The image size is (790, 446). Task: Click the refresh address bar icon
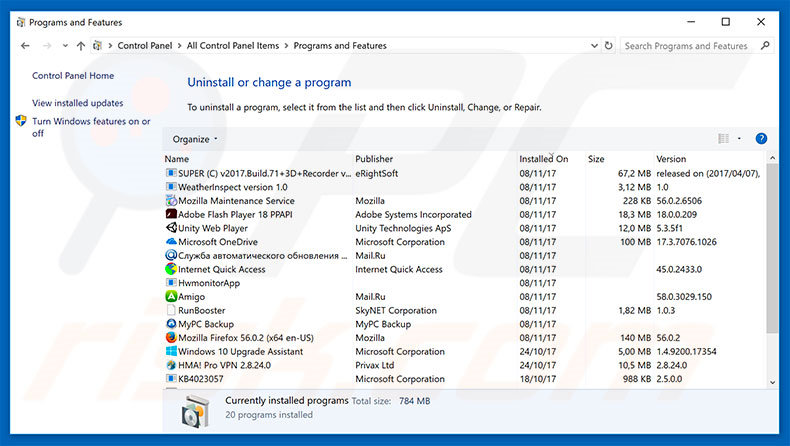point(609,45)
